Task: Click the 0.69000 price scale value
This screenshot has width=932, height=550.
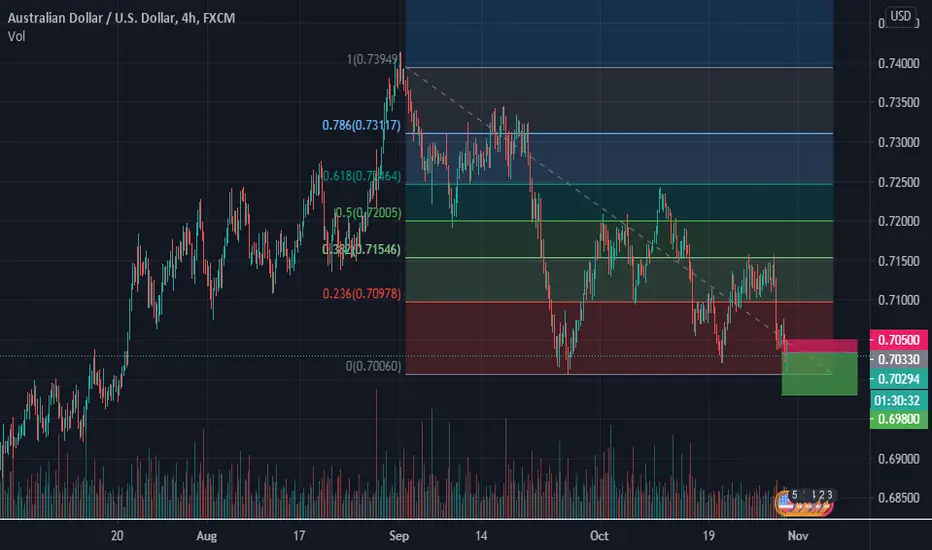Action: pyautogui.click(x=899, y=458)
